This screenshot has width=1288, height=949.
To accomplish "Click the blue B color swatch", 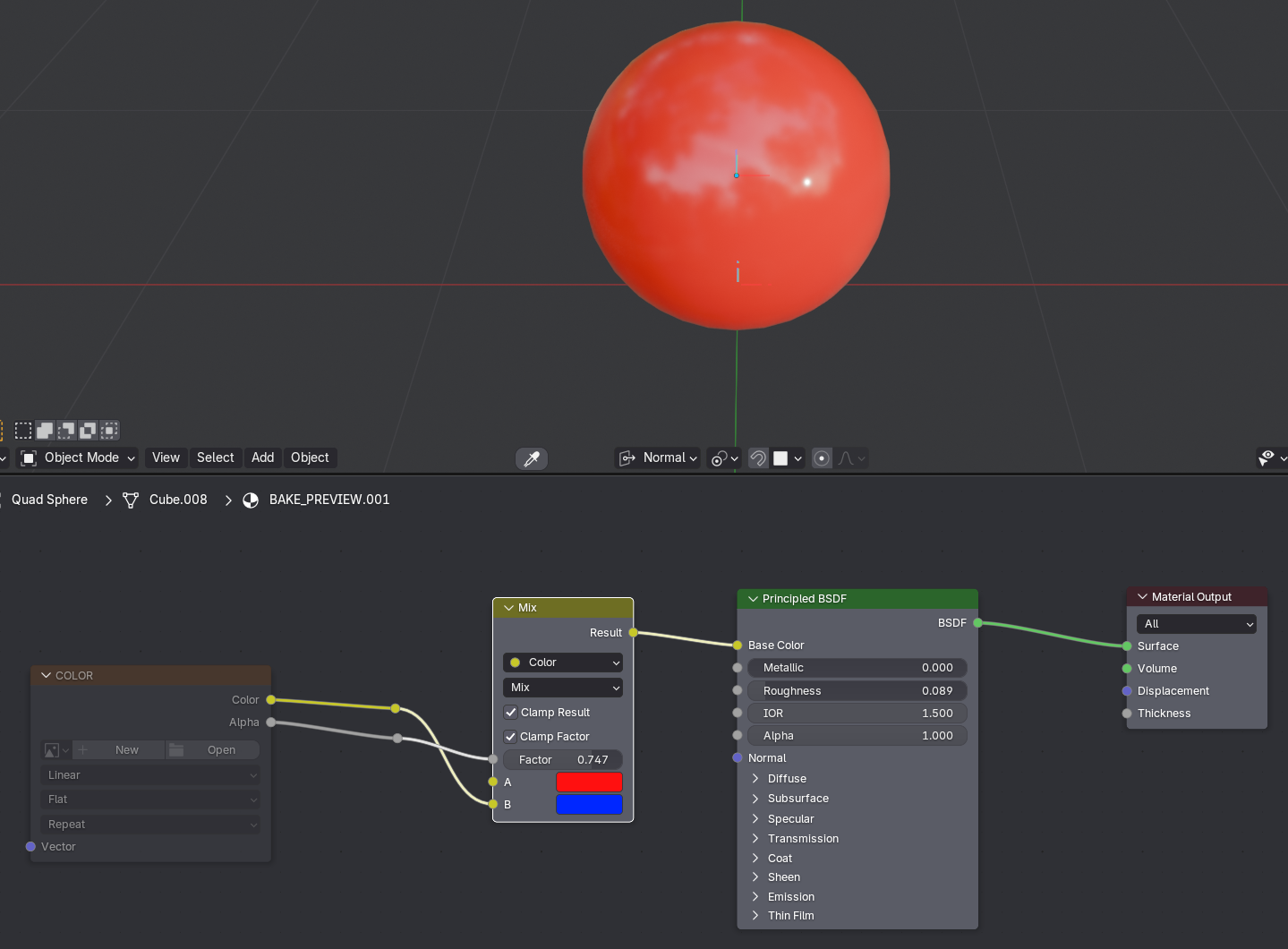I will click(589, 805).
